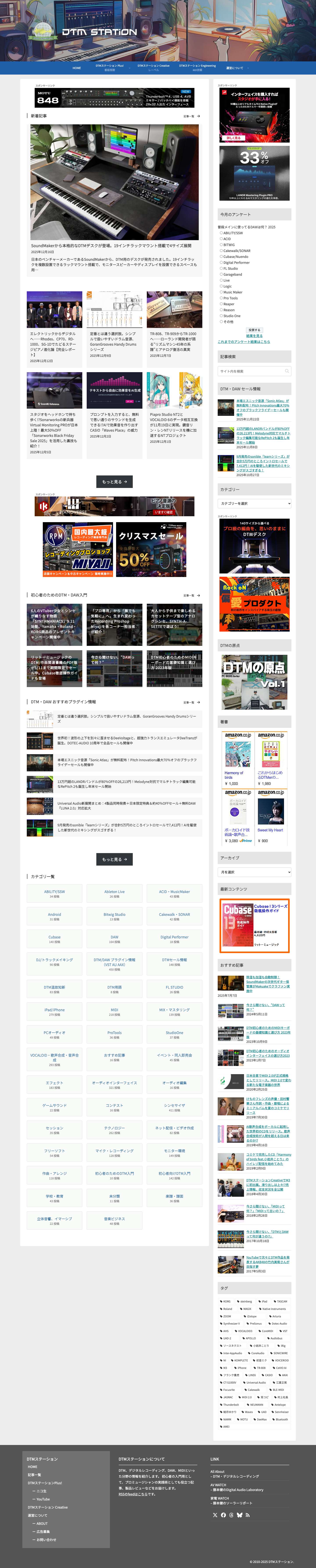The width and height of the screenshot is (316, 1568).
Task: Open the Threads icon in footer
Action: (231, 1515)
